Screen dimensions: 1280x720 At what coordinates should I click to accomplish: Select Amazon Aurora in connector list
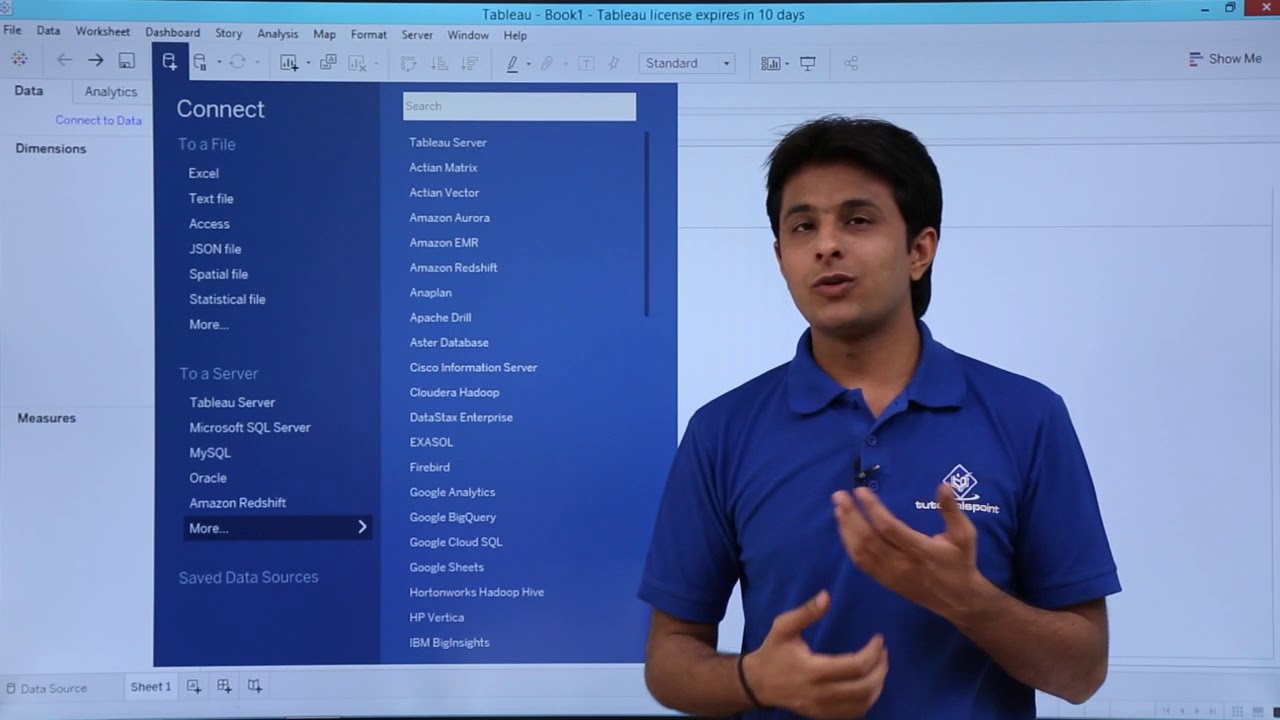(449, 217)
